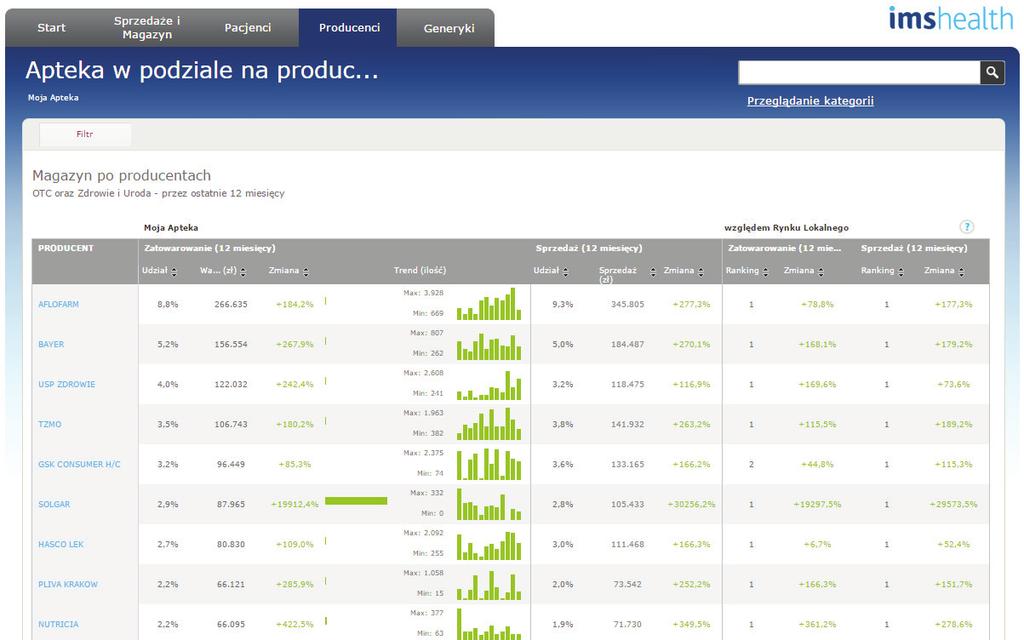Screen dimensions: 1024x640
Task: Sort by the Wa... (zł) column
Action: (243, 272)
